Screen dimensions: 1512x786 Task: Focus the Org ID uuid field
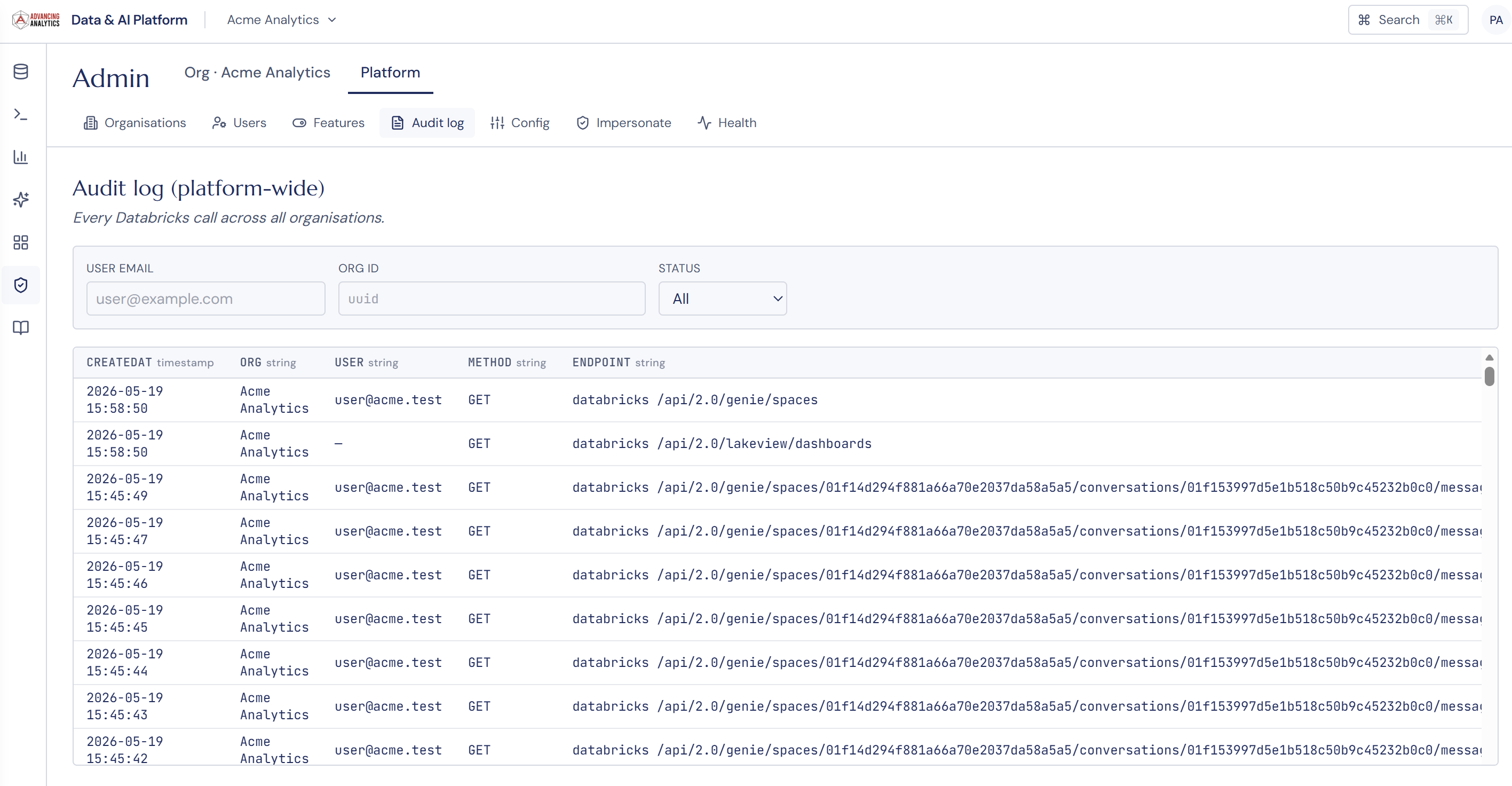coord(492,298)
